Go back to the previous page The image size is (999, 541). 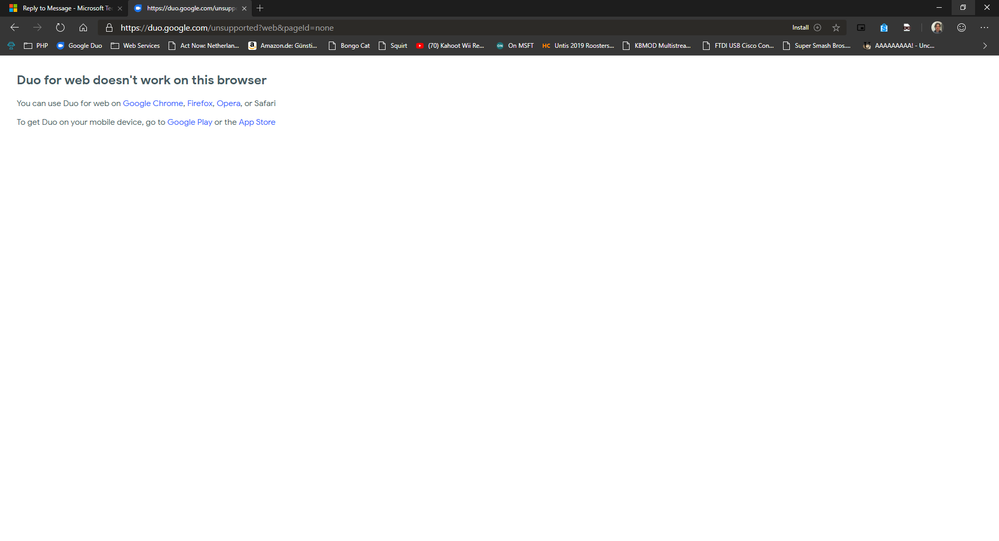[x=15, y=27]
